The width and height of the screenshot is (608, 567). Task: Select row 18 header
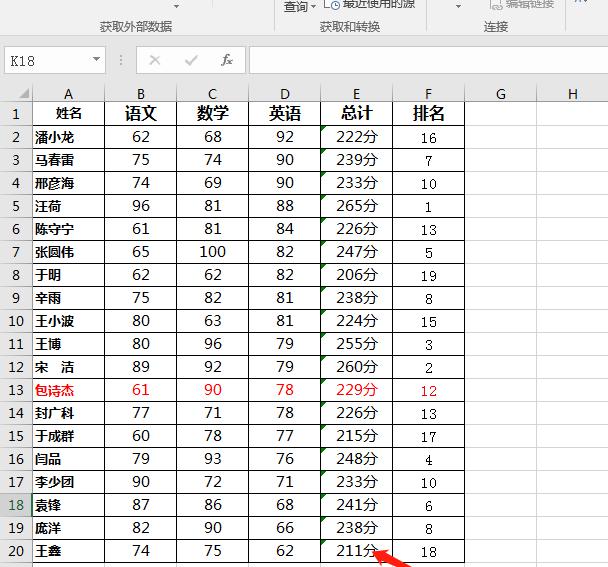click(x=16, y=505)
